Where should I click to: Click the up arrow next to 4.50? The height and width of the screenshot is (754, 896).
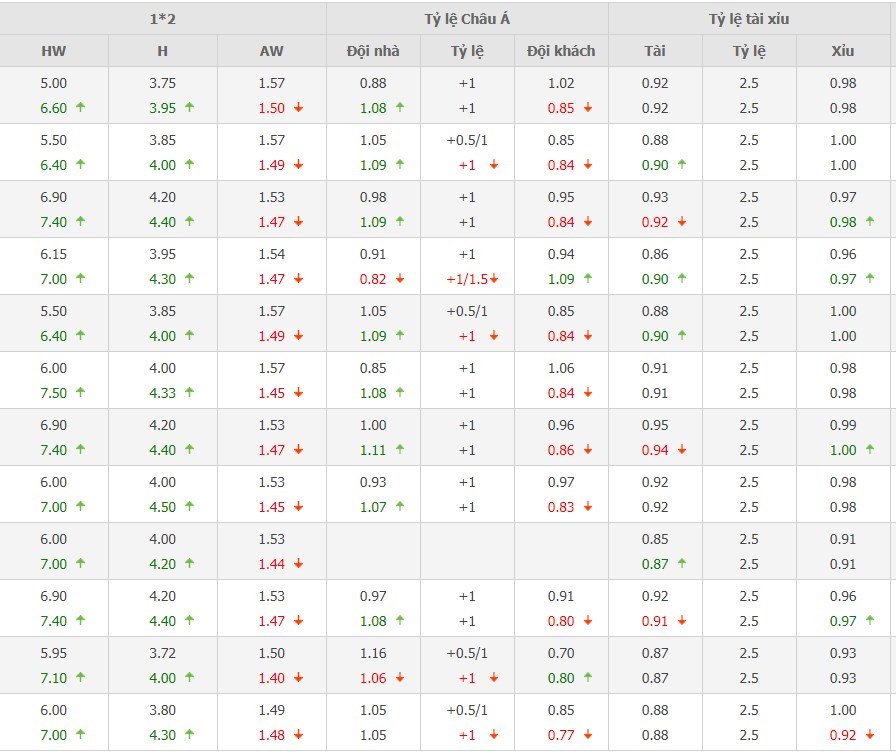point(189,507)
